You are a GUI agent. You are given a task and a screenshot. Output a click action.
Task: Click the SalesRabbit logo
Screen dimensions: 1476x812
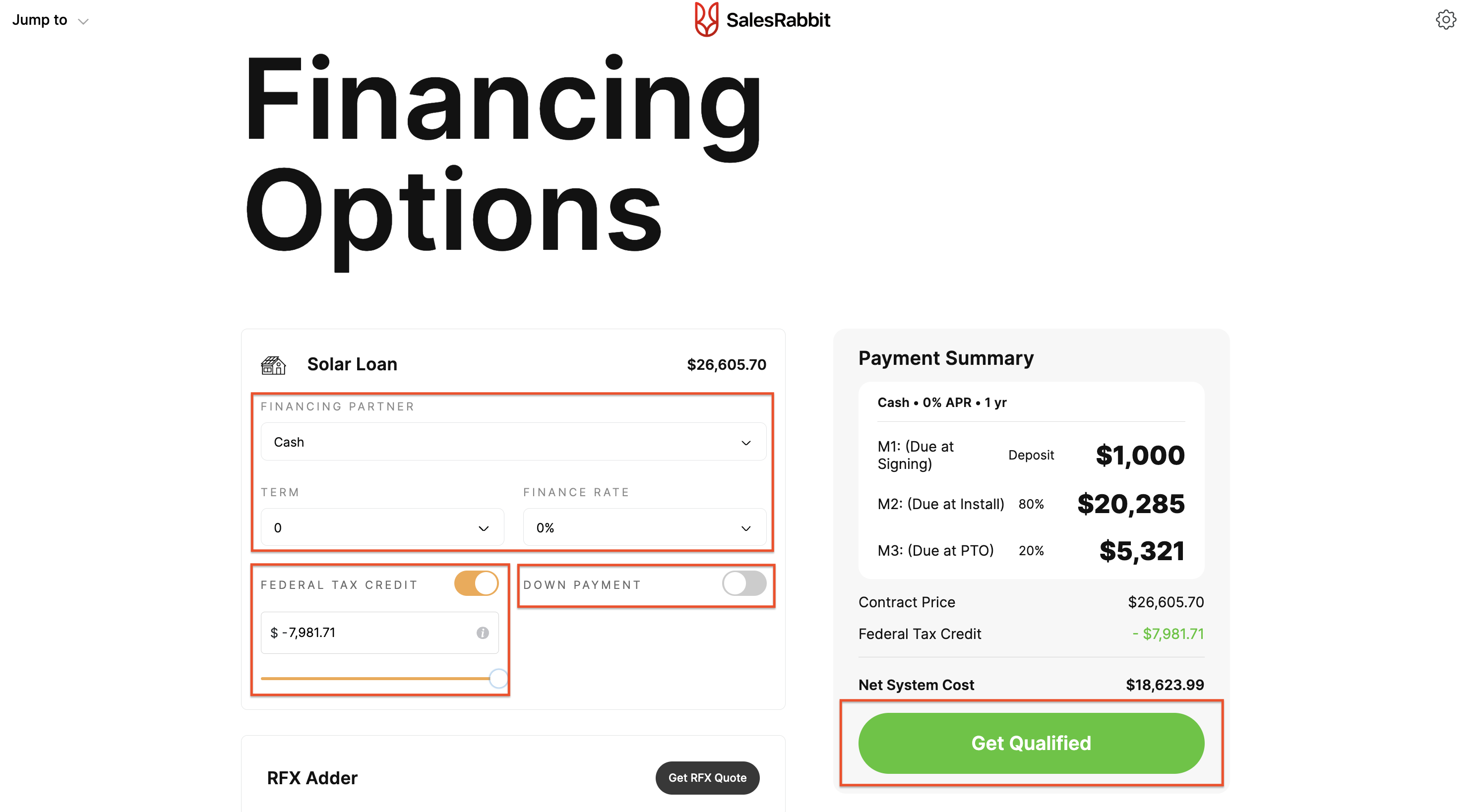762,19
